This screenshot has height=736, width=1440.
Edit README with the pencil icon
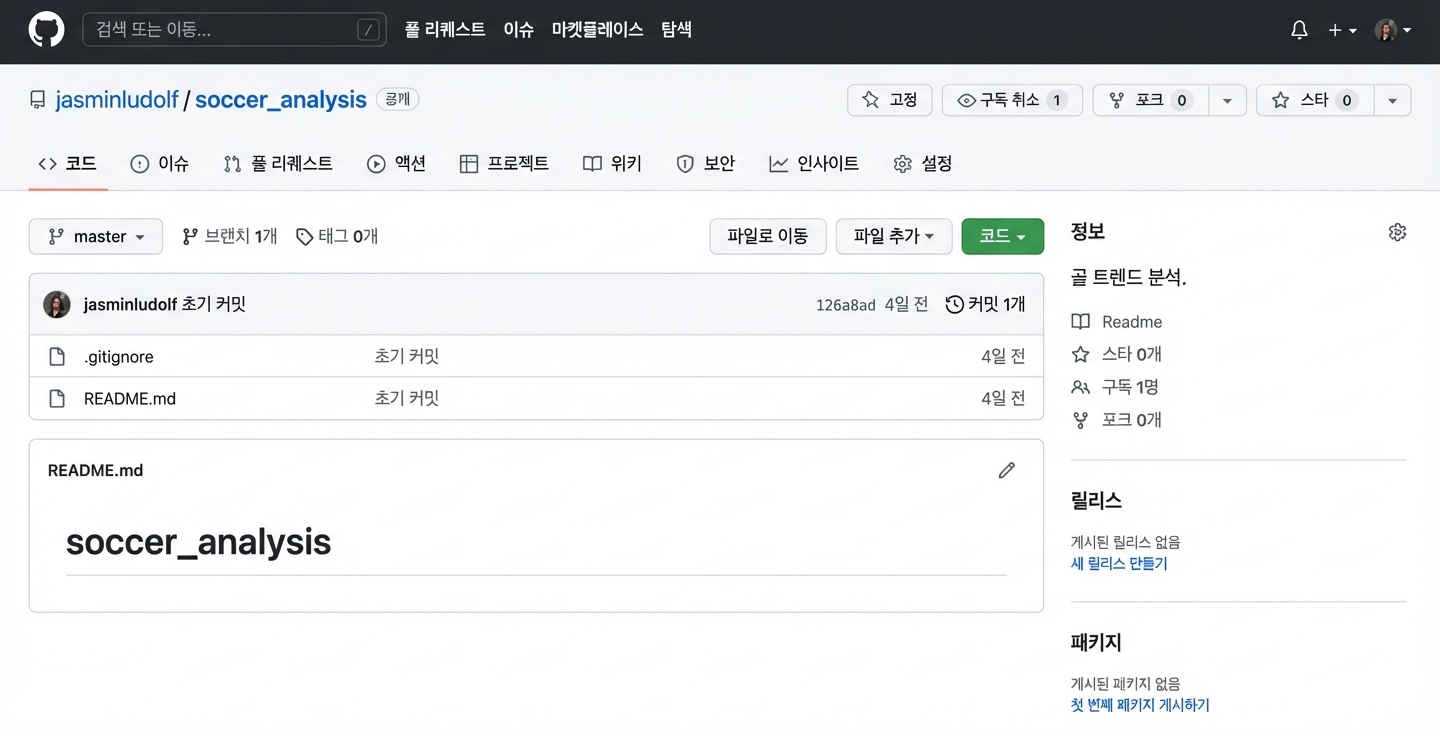(x=1007, y=471)
